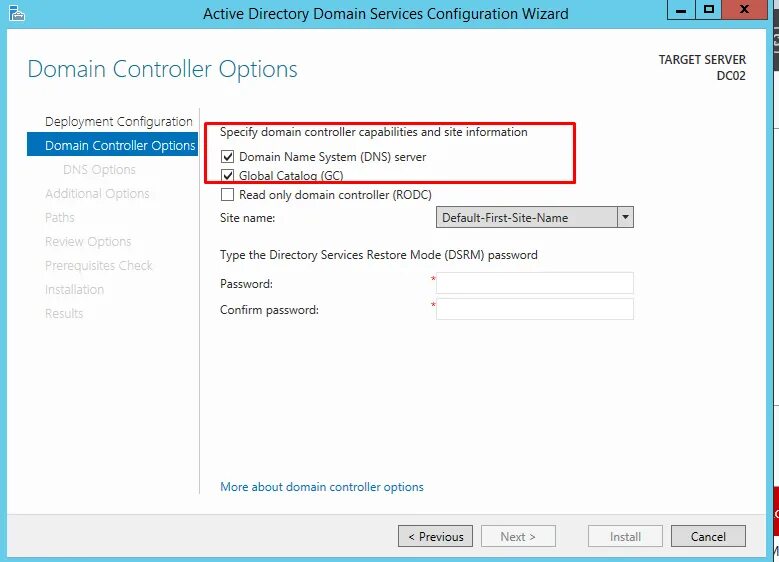Select Results step in sidebar
Viewport: 779px width, 562px height.
coord(64,314)
